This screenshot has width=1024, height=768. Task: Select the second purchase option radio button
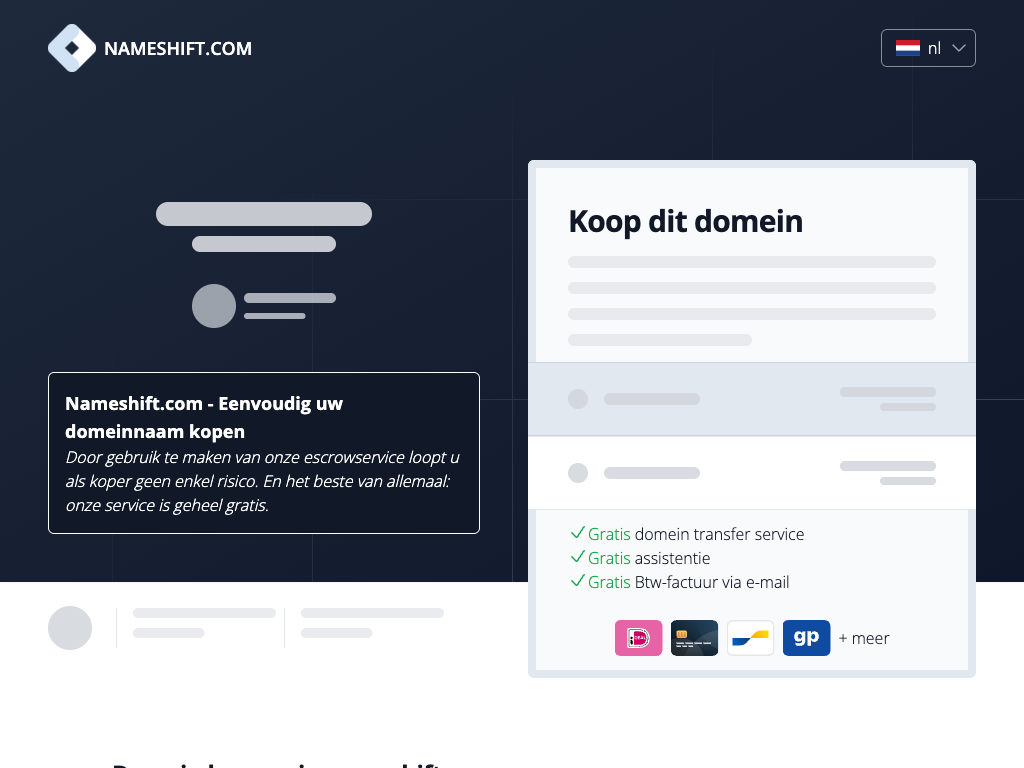(x=578, y=473)
